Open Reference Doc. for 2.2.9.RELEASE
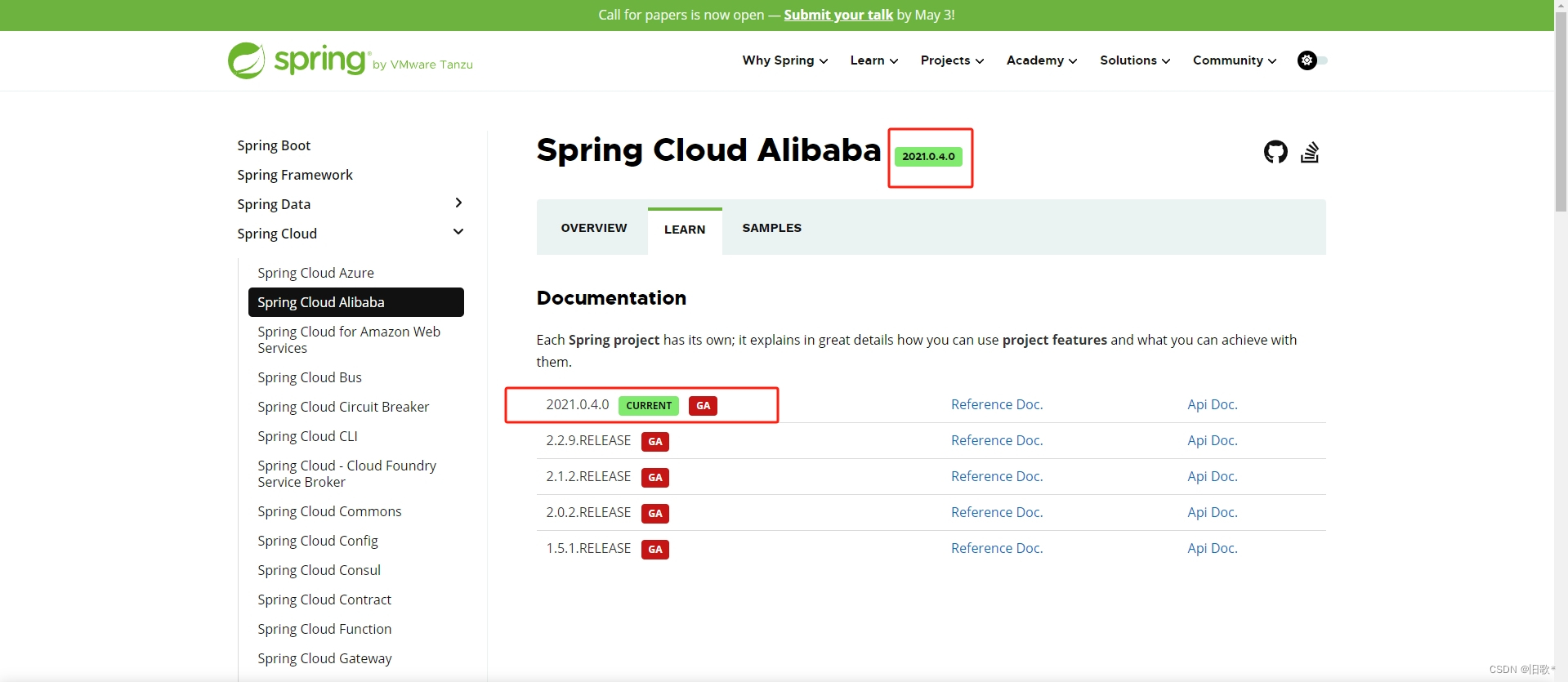This screenshot has height=682, width=1568. 997,440
